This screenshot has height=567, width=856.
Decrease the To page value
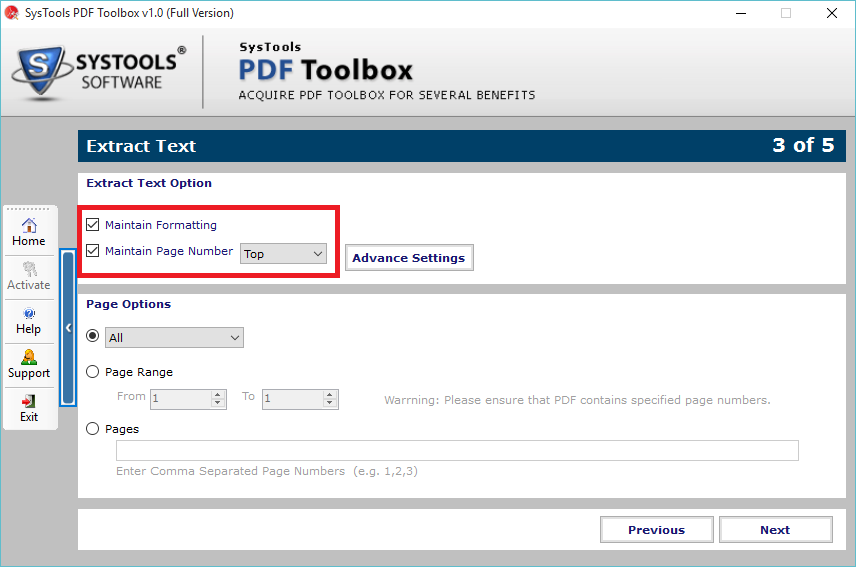[330, 403]
